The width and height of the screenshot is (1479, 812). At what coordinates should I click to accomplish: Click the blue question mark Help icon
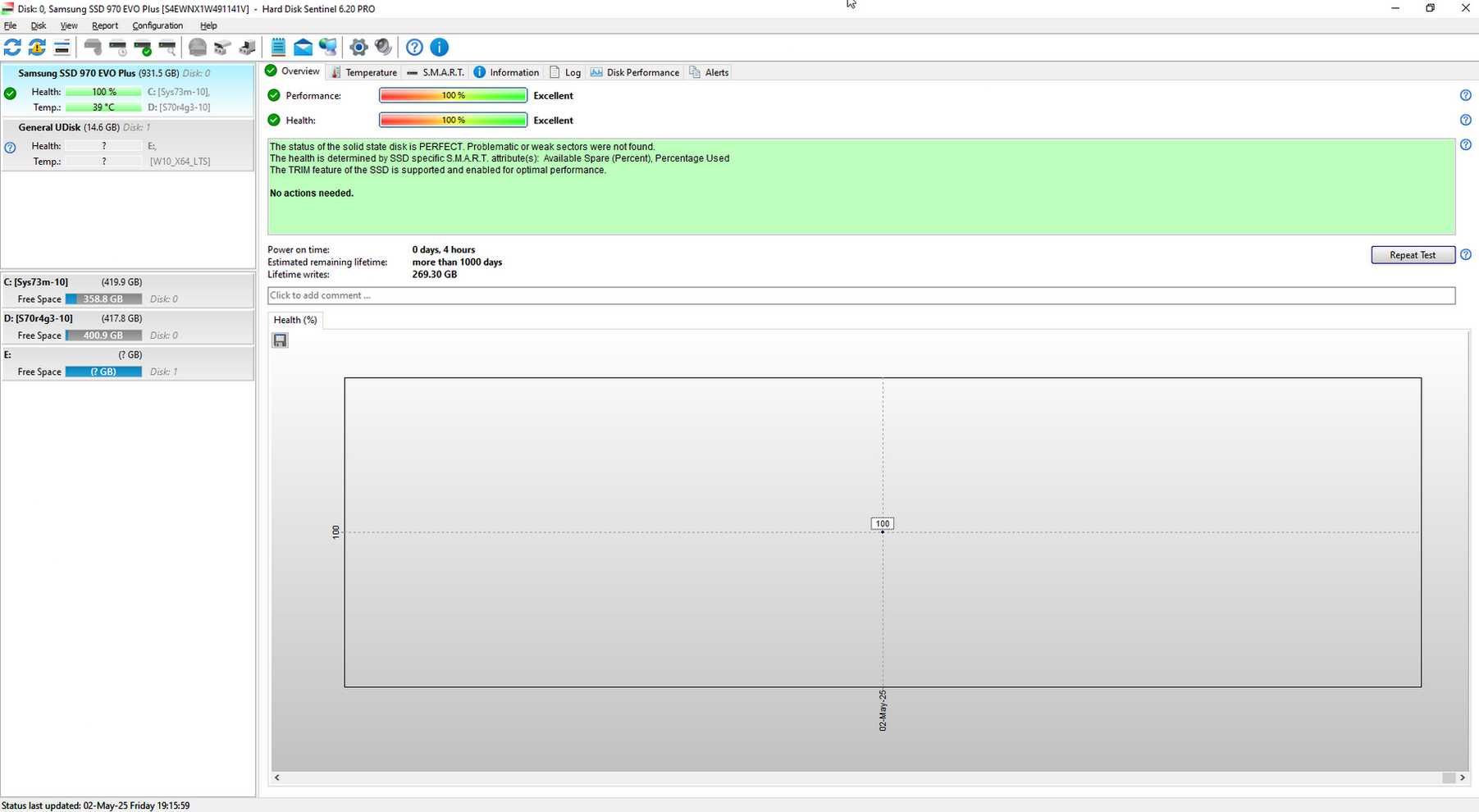(x=414, y=48)
